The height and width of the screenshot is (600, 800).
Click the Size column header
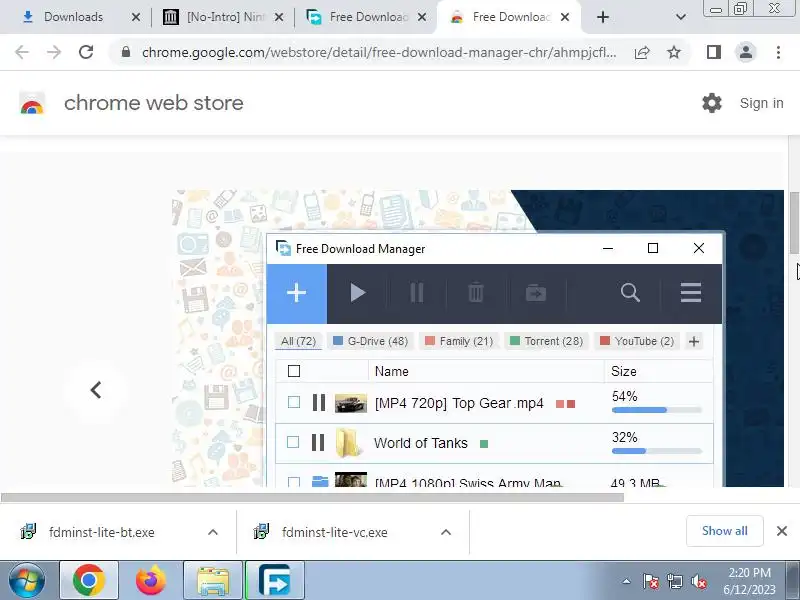tap(623, 371)
